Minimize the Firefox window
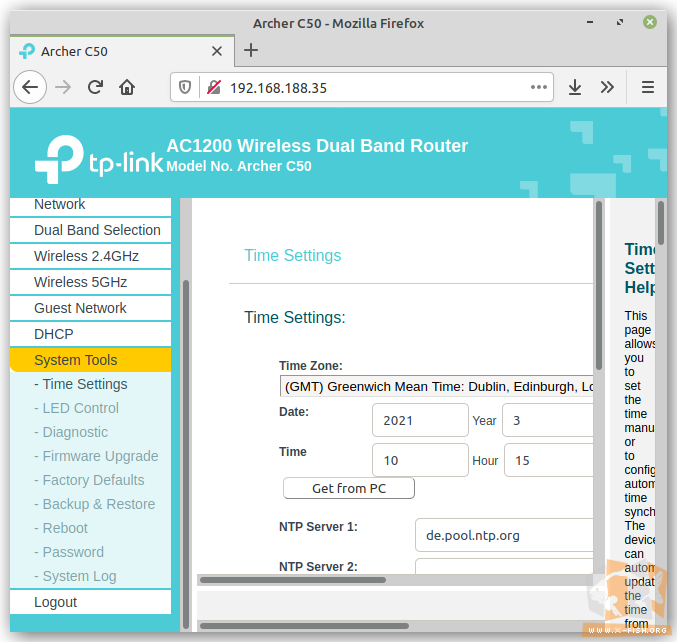The height and width of the screenshot is (642, 677). coord(590,22)
